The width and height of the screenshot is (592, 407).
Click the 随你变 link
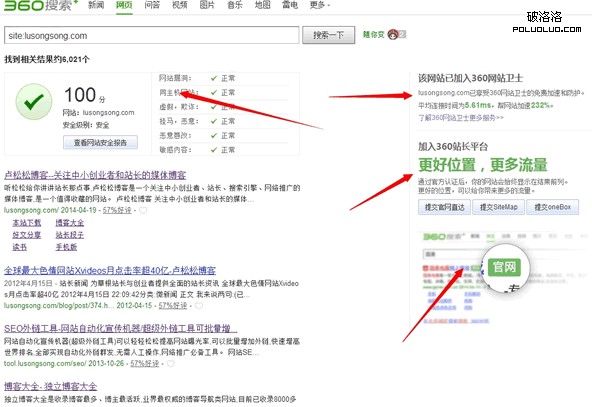(373, 34)
